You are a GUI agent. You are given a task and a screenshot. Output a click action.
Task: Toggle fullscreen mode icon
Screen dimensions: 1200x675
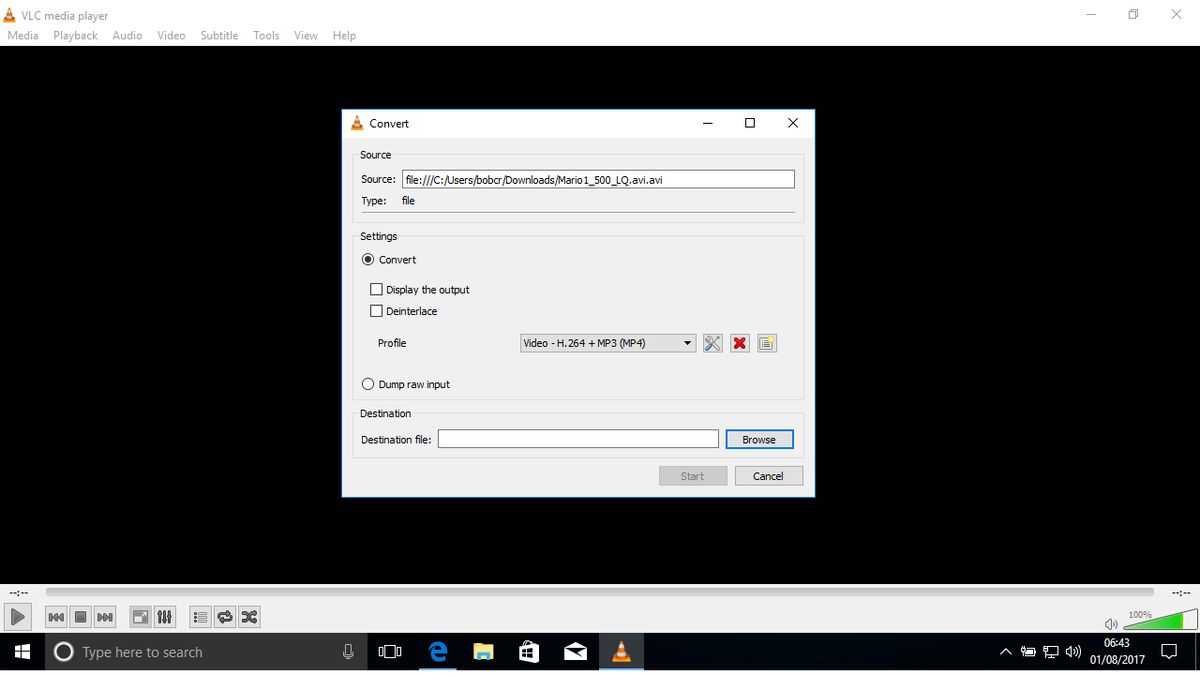coord(140,617)
